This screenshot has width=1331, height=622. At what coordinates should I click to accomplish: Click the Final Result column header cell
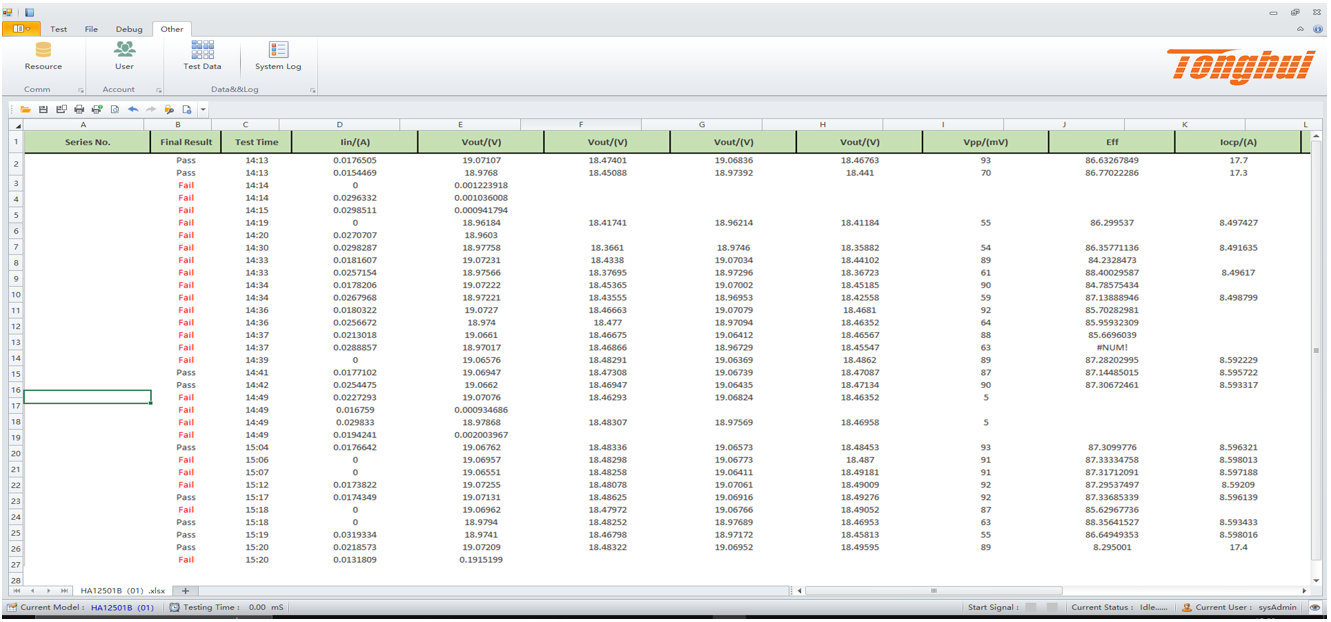click(x=186, y=142)
